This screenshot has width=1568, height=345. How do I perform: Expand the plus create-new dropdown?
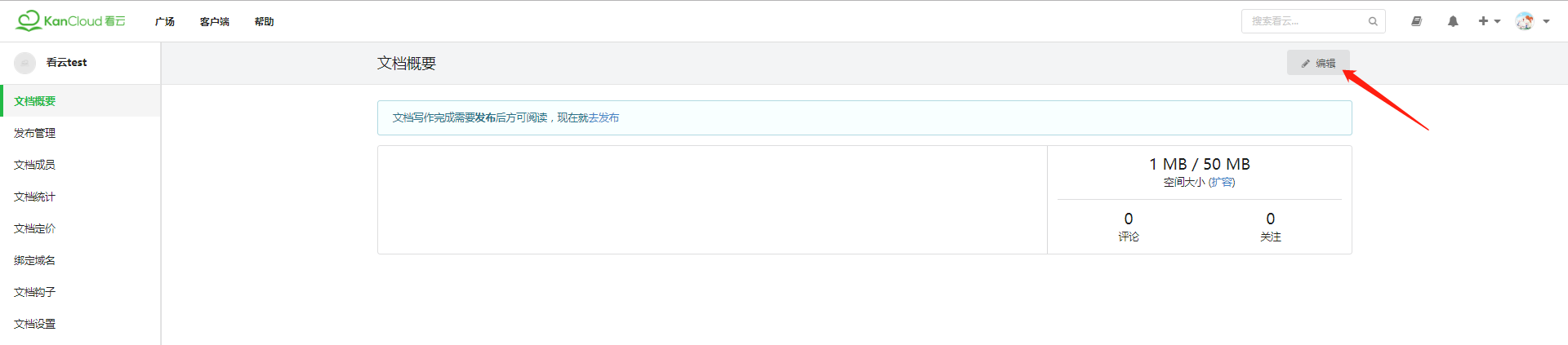(1489, 21)
